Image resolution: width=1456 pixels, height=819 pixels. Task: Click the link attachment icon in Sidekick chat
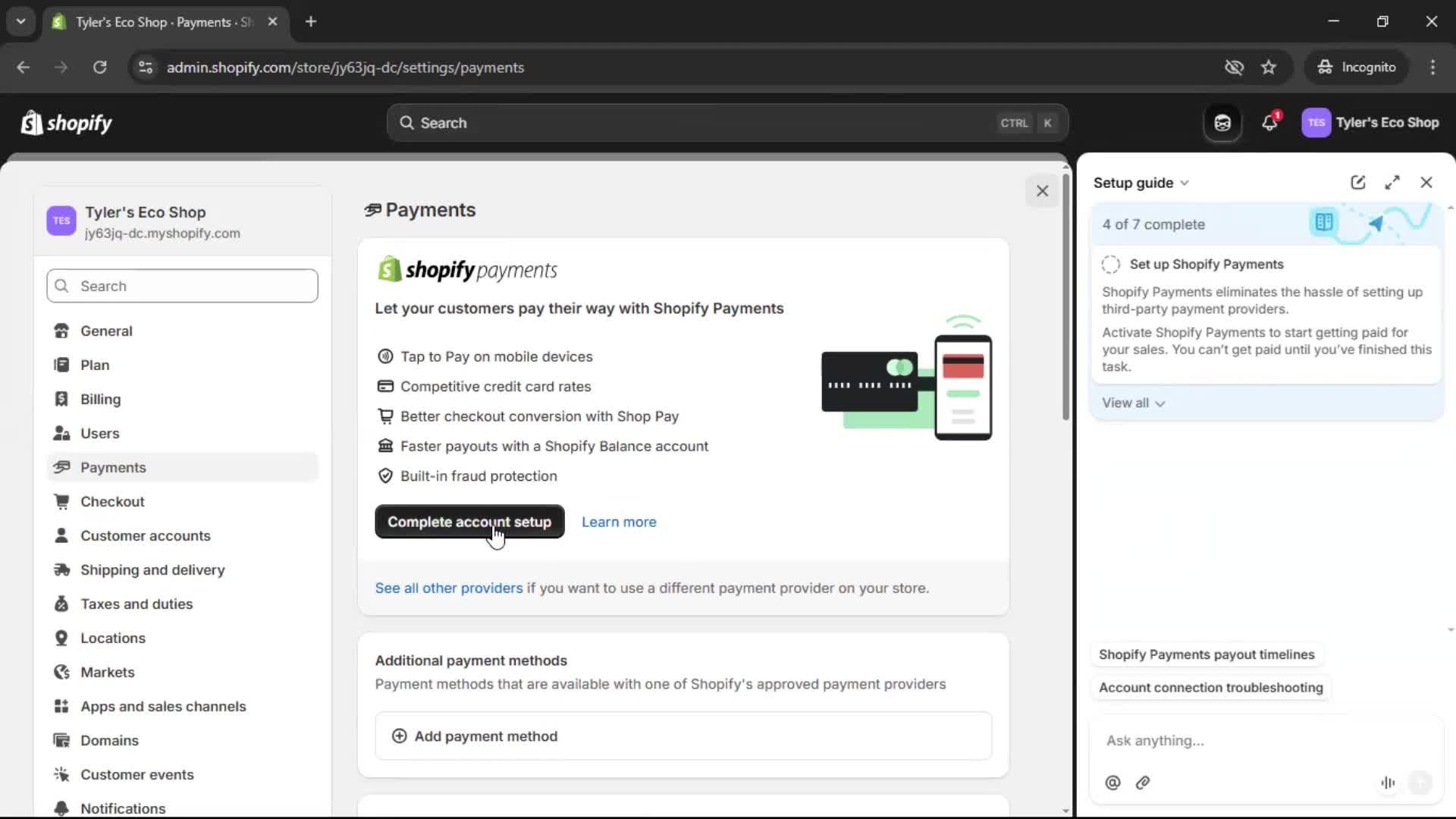[1143, 783]
